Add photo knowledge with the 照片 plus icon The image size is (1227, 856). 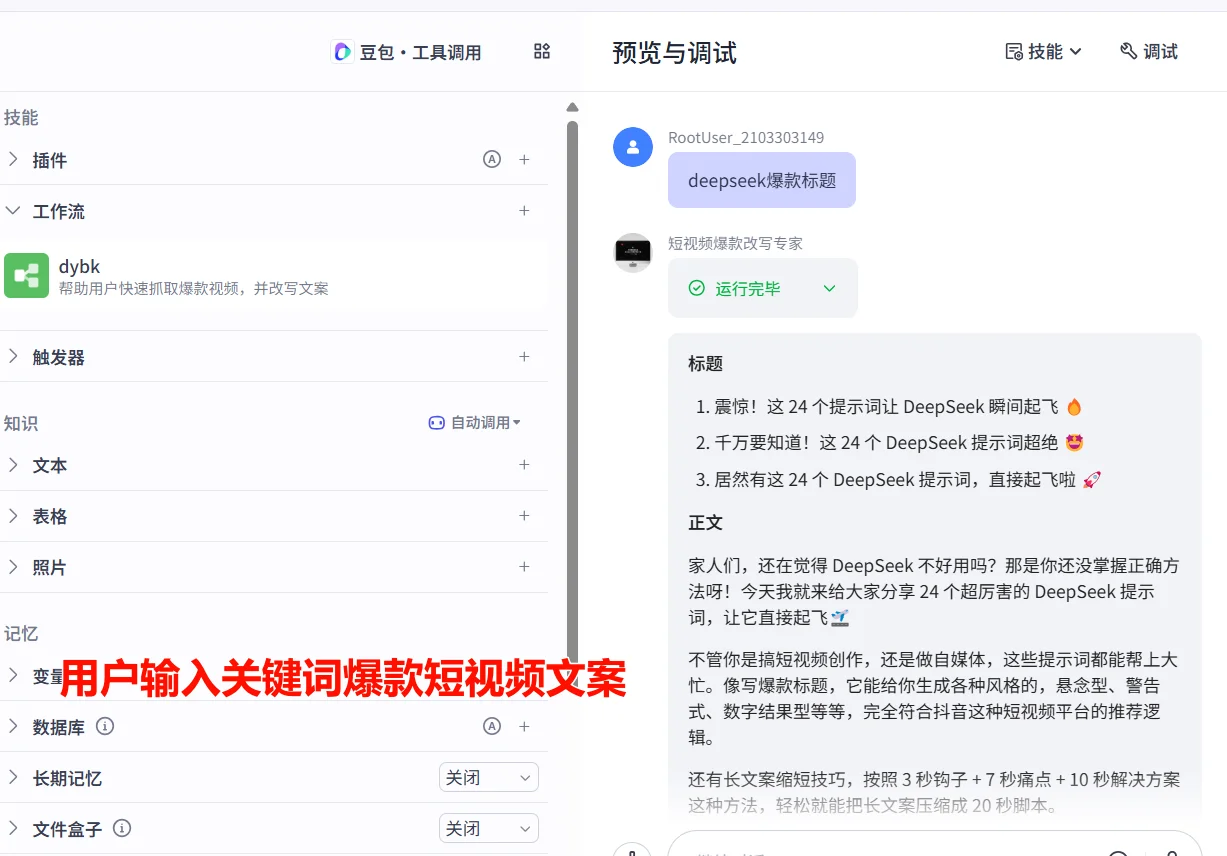point(524,567)
